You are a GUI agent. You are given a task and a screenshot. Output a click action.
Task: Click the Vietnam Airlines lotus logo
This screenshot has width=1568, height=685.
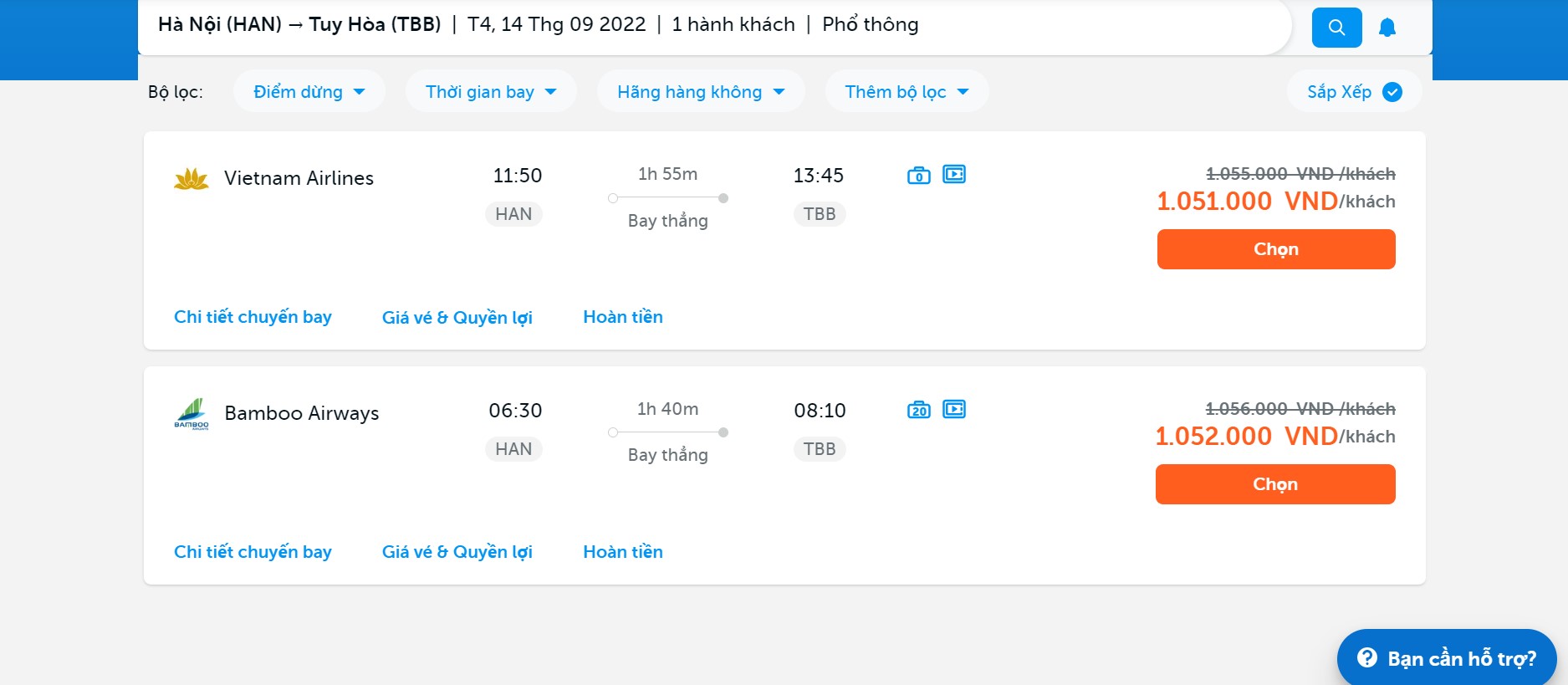191,179
